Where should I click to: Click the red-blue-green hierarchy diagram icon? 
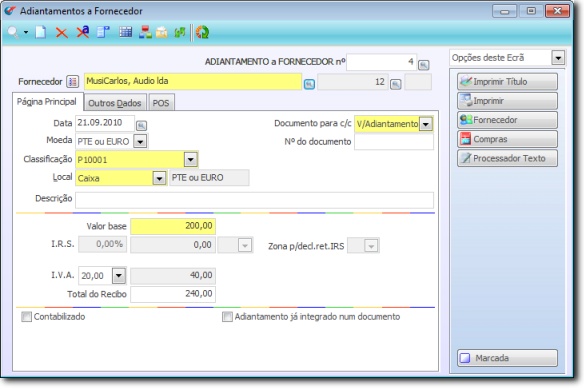145,32
